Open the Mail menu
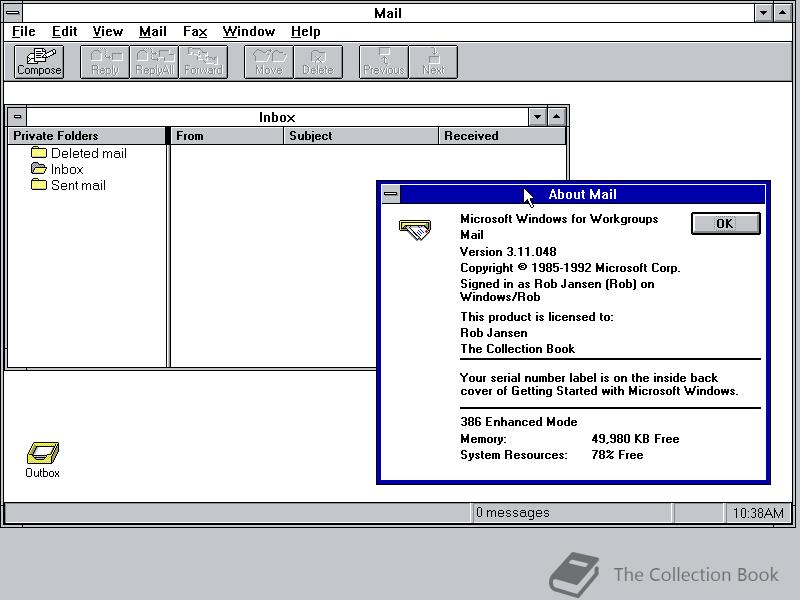The height and width of the screenshot is (600, 800). [x=153, y=32]
